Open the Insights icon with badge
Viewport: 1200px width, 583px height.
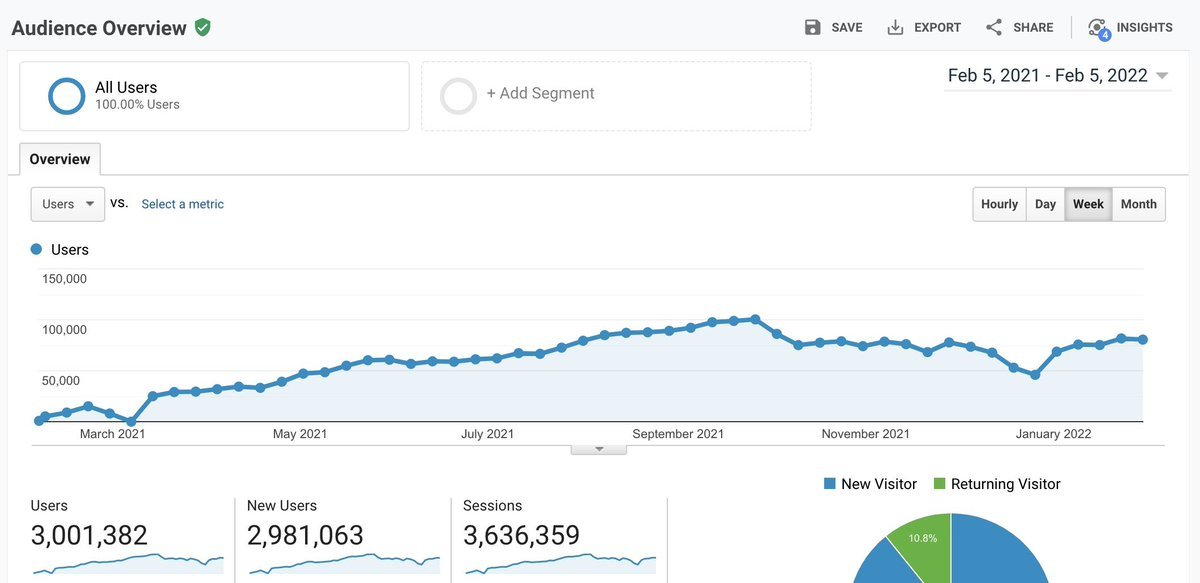pos(1098,28)
